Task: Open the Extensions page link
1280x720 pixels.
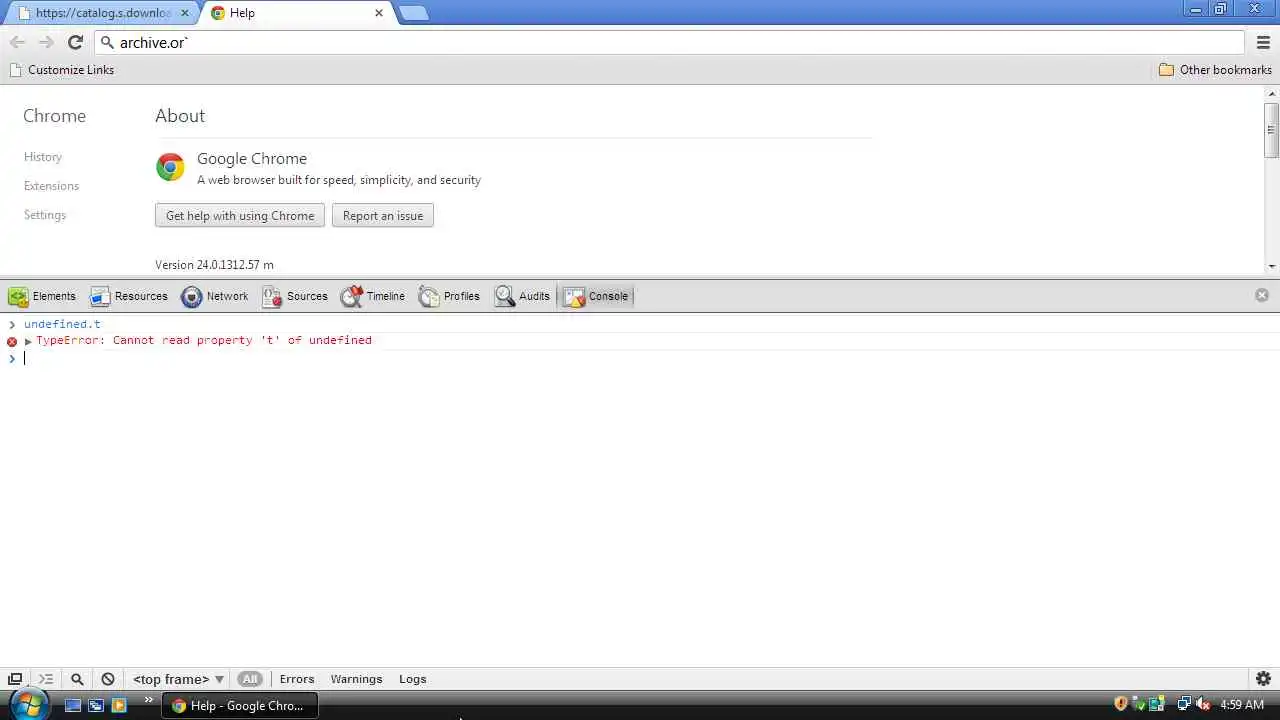Action: coord(51,186)
